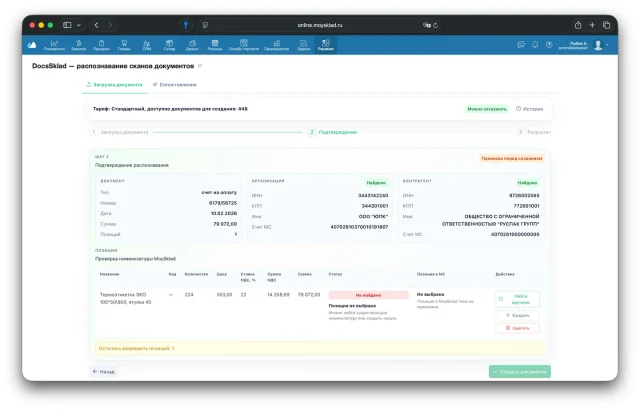Open the История link
This screenshot has width=640, height=410.
coord(529,109)
